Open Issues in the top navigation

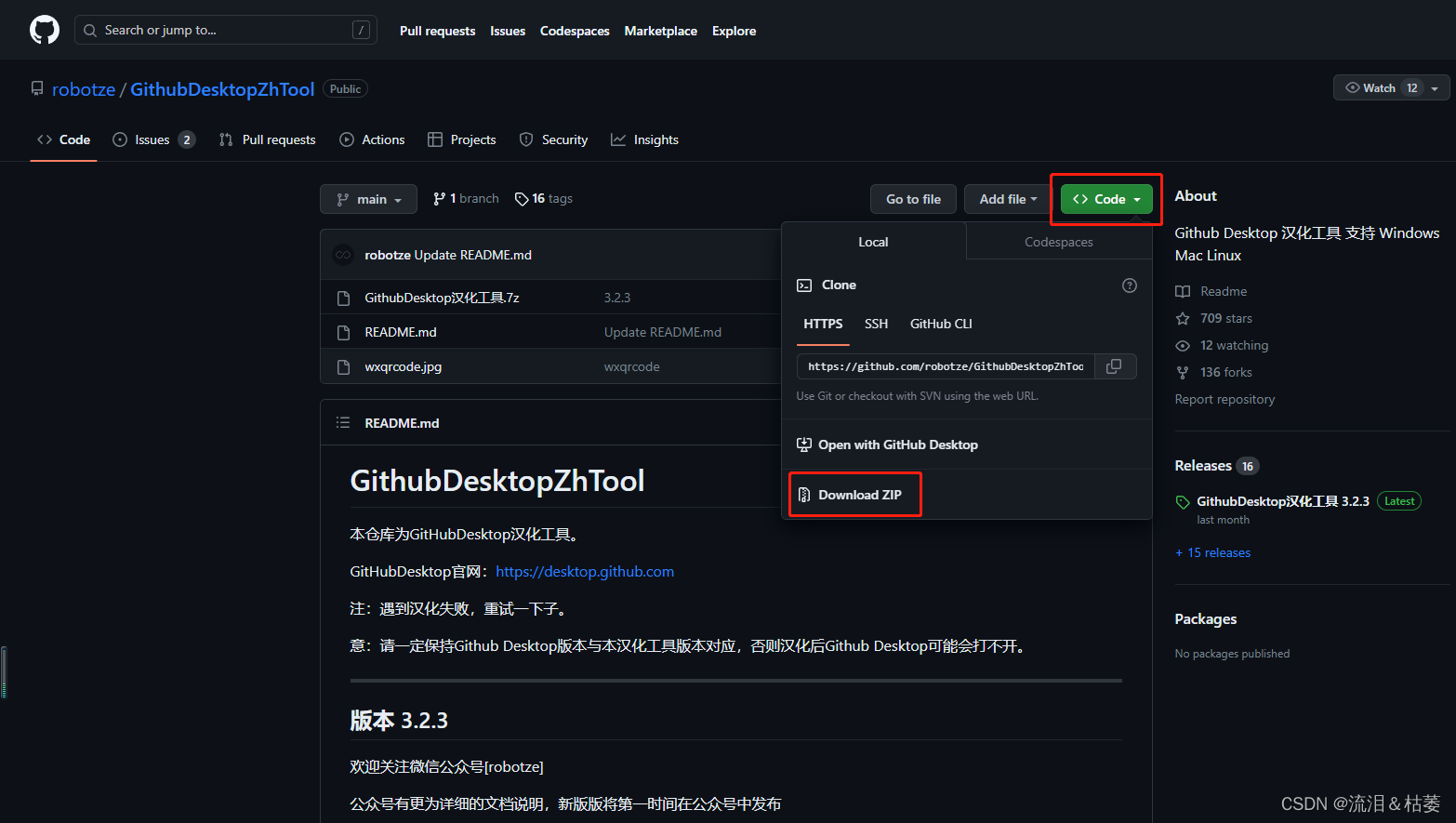508,31
